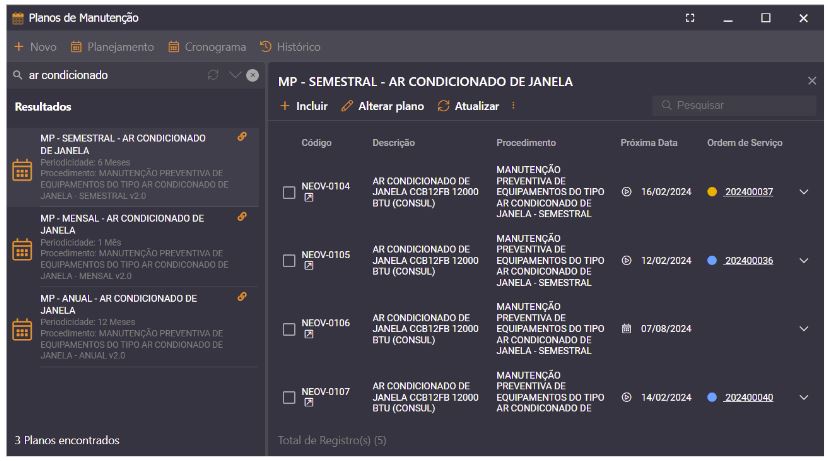Click blue status dot of order 202400036
This screenshot has width=828, height=461.
712,260
